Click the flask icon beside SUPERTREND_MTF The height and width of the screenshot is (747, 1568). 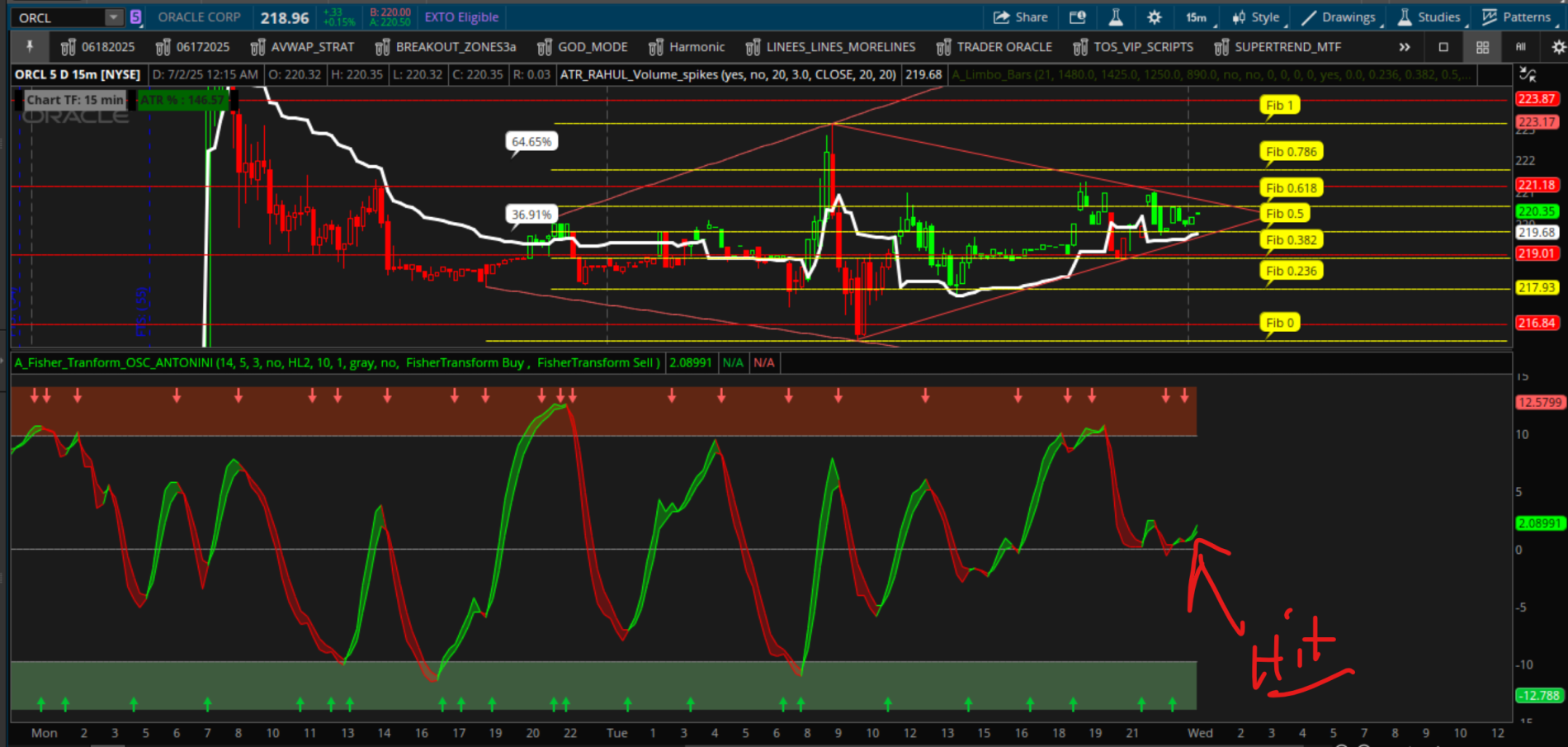1222,47
